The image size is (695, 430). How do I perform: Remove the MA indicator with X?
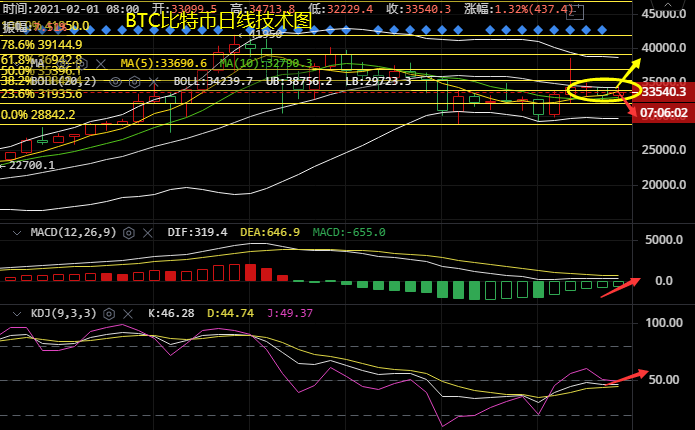[x=101, y=64]
